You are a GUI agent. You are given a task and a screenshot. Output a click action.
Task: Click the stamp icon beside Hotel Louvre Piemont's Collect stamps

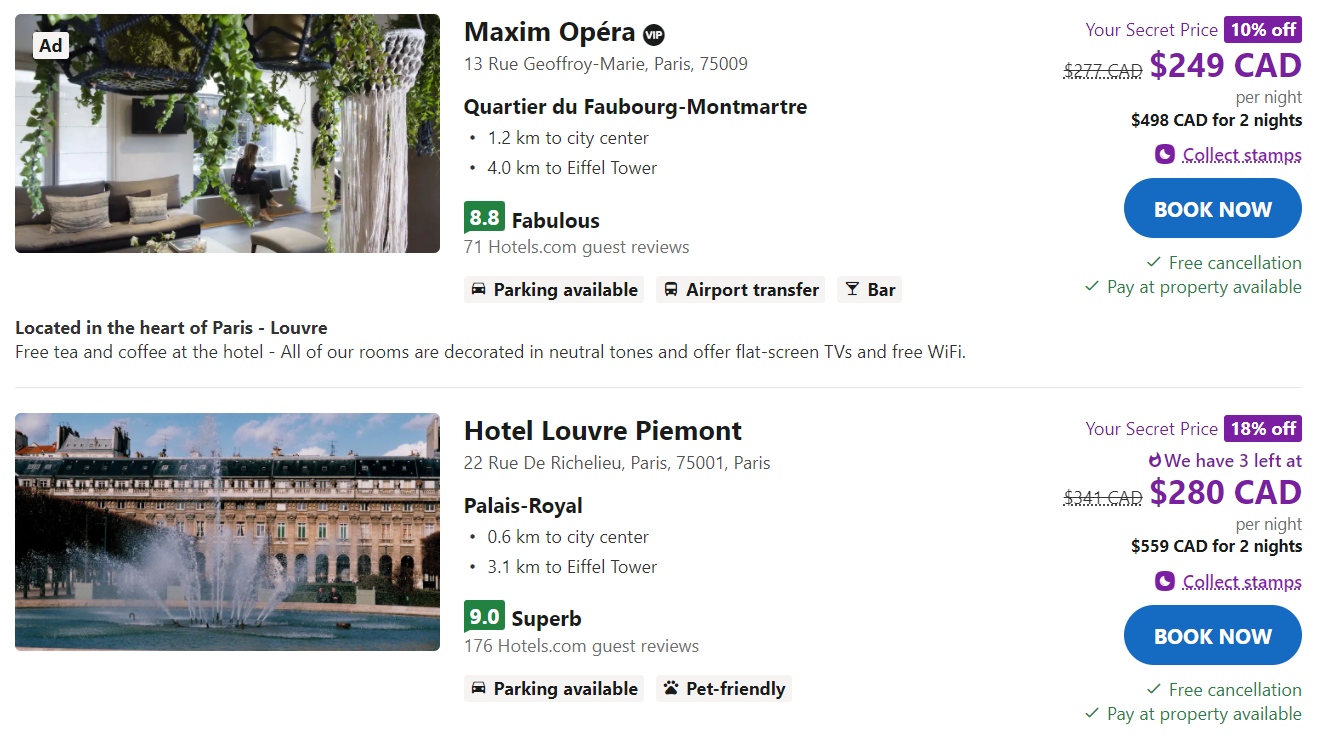[x=1164, y=581]
